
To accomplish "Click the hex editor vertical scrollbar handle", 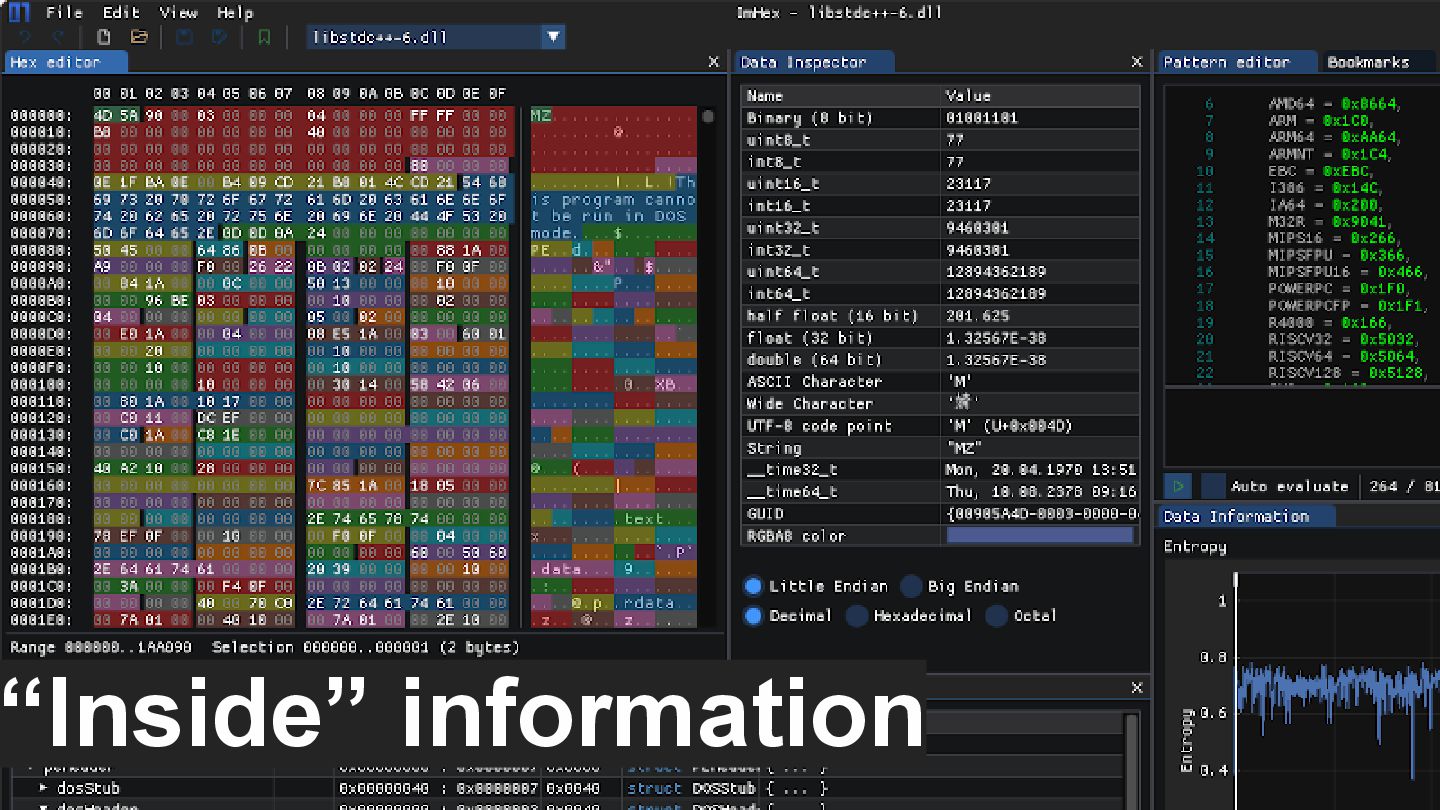I will click(709, 117).
